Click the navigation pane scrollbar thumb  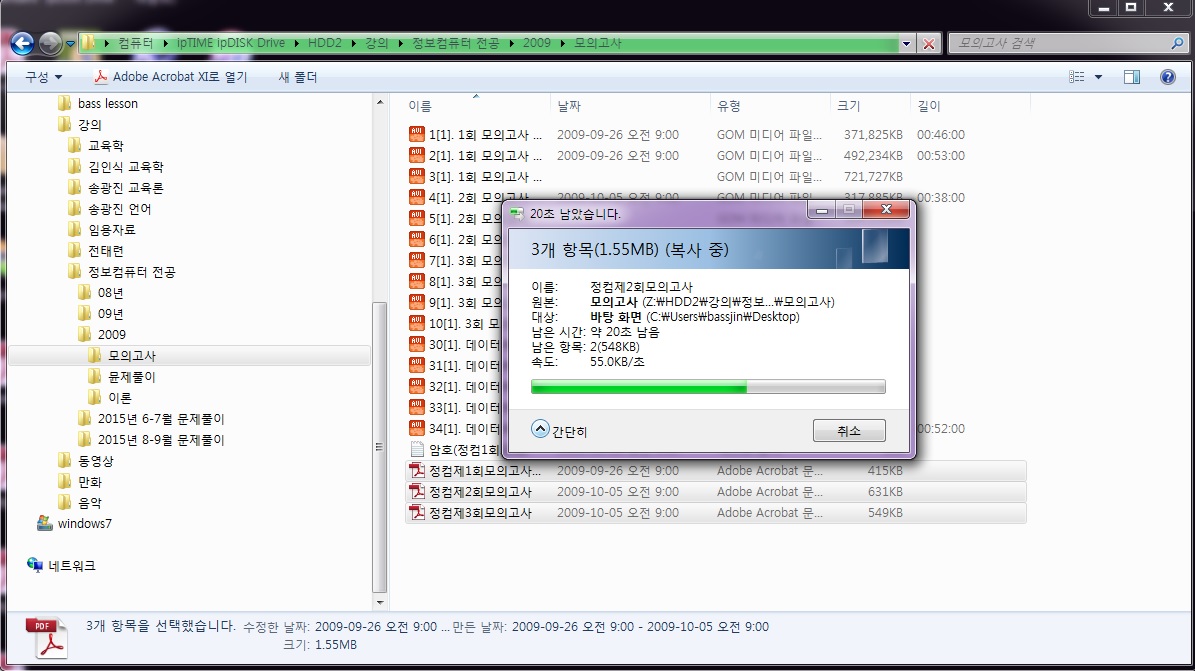point(380,448)
